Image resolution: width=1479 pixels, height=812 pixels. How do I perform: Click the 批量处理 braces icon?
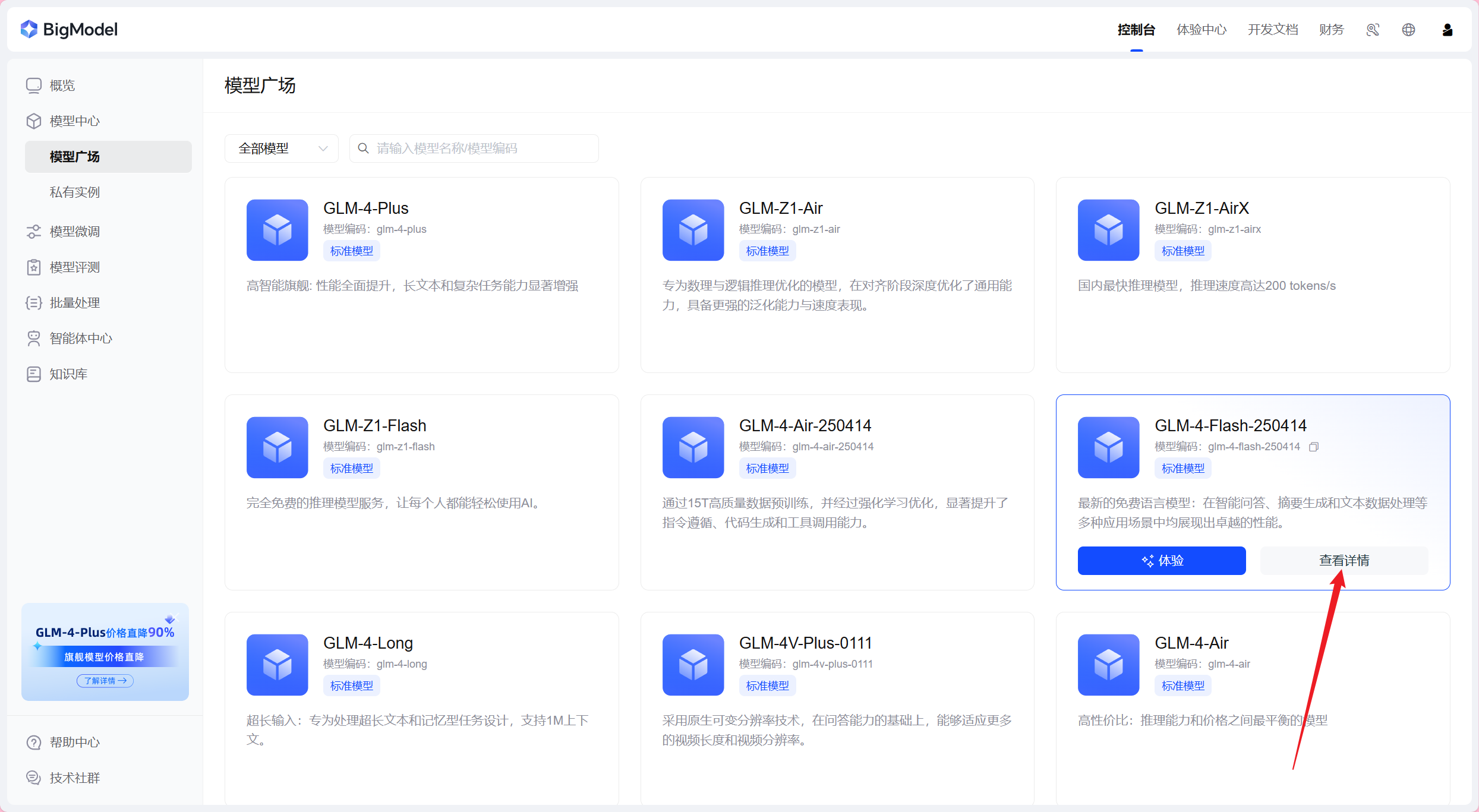[x=34, y=303]
